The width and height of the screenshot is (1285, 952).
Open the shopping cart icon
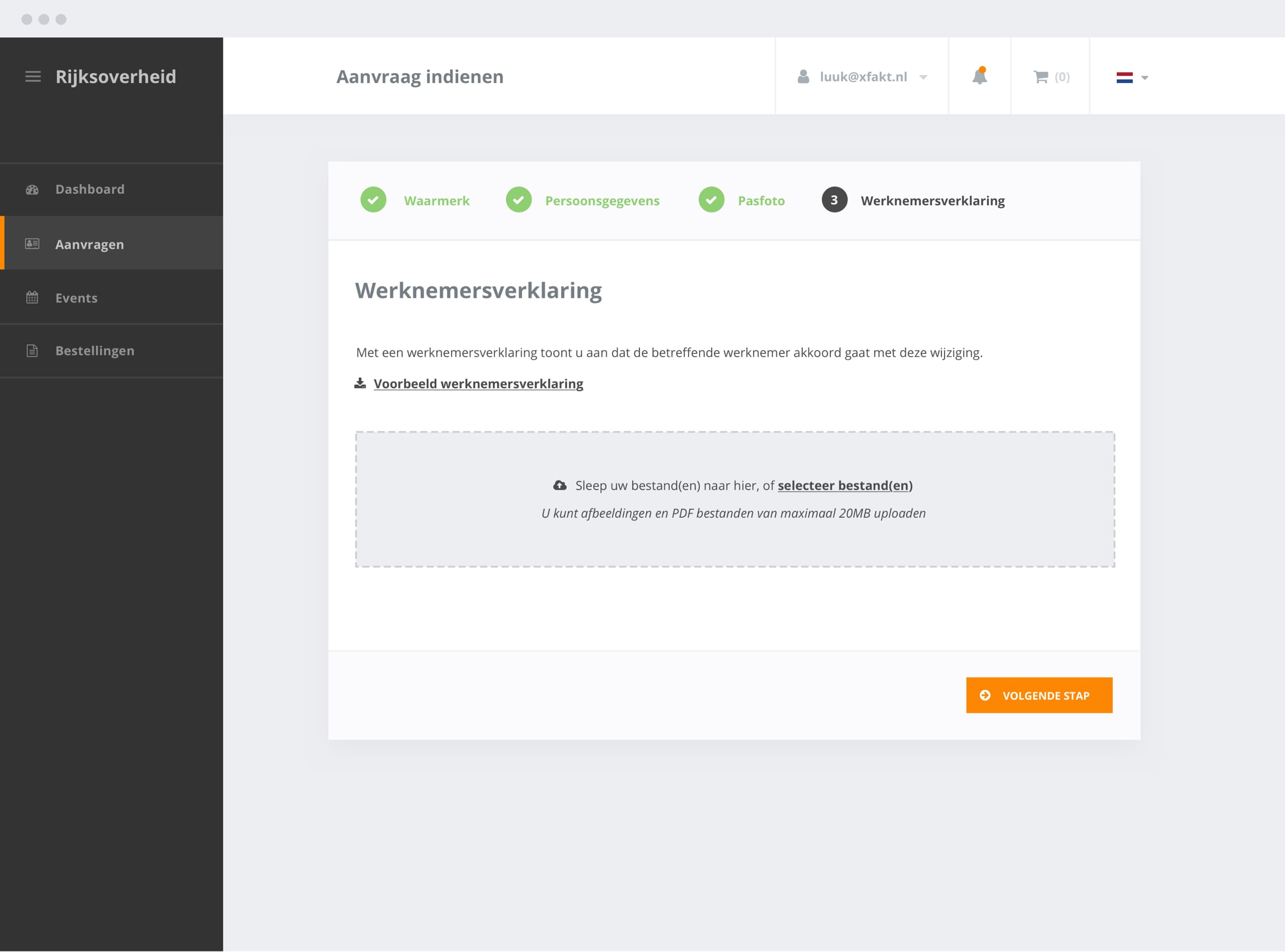pyautogui.click(x=1041, y=76)
